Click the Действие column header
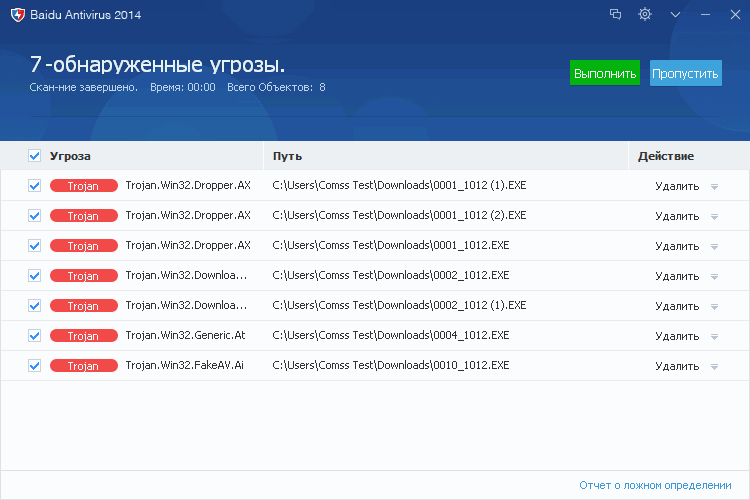This screenshot has height=500, width=750. click(665, 156)
